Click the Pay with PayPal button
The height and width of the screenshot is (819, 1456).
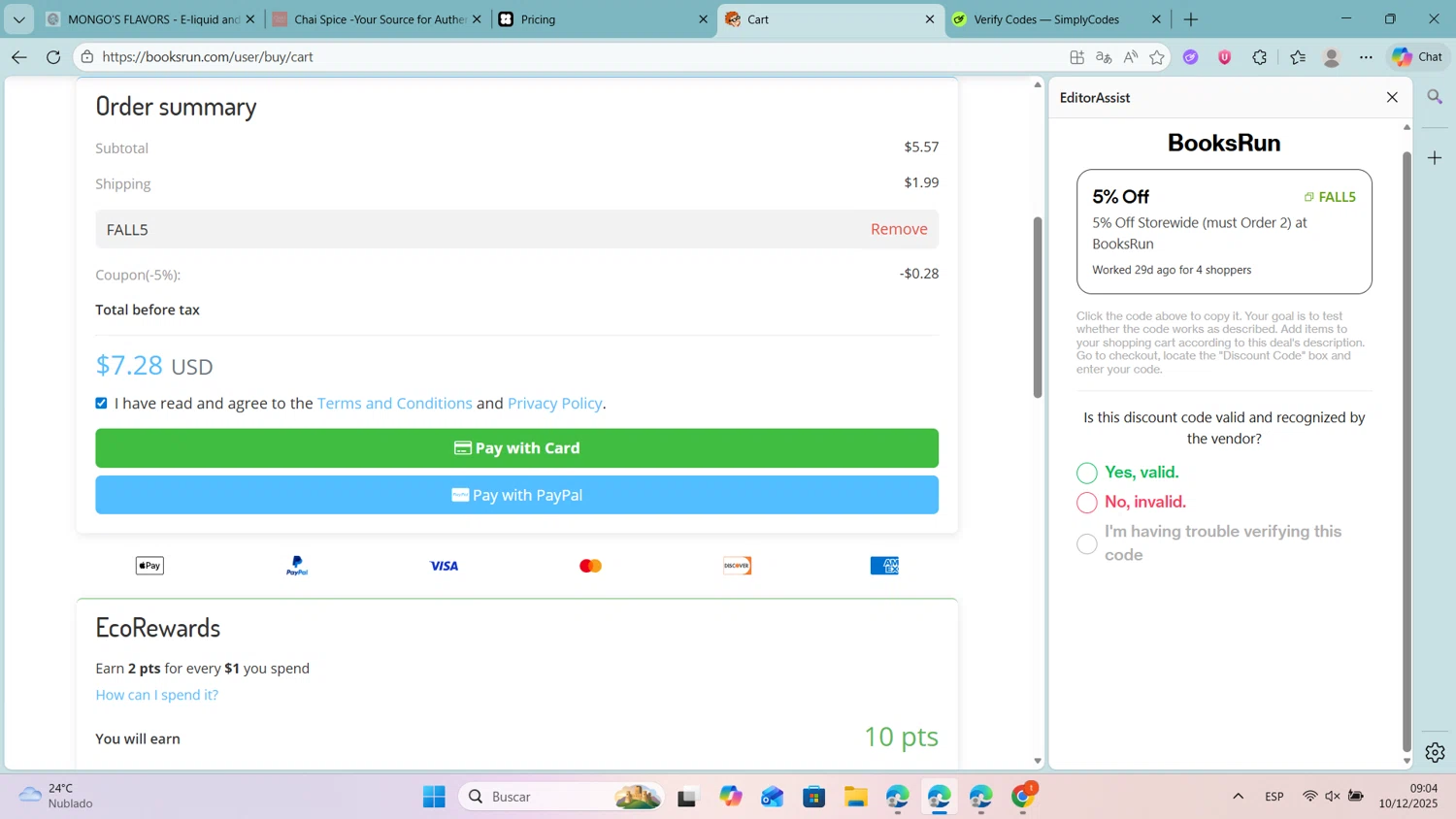tap(516, 495)
